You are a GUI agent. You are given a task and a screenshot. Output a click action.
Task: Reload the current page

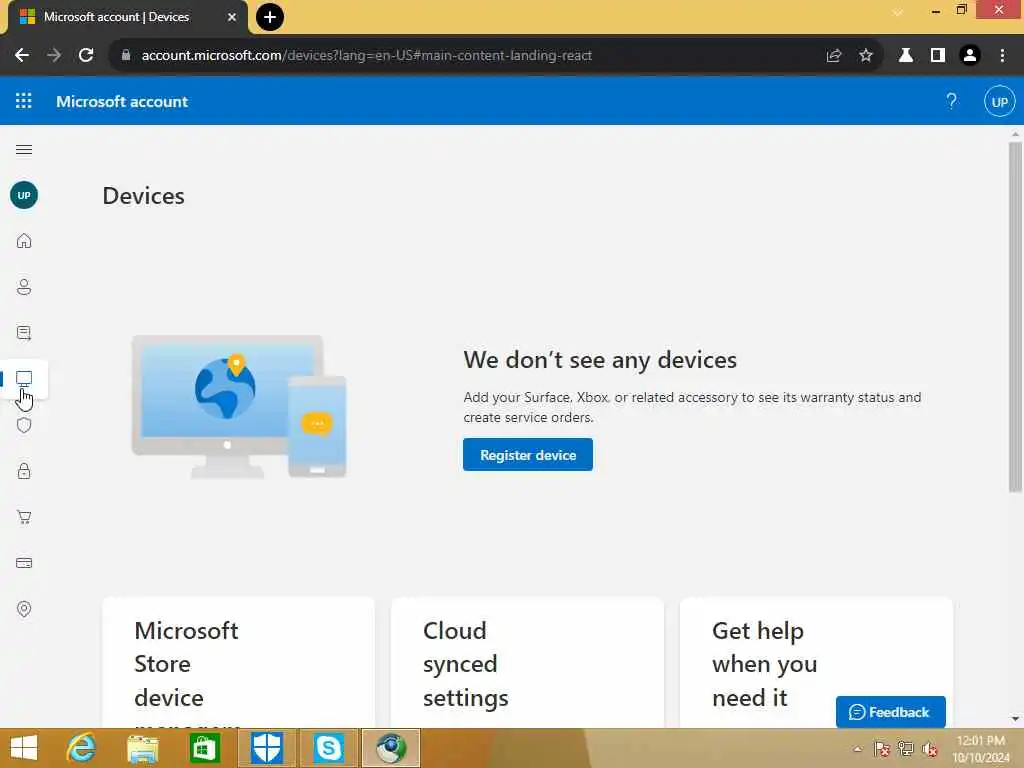[x=86, y=56]
